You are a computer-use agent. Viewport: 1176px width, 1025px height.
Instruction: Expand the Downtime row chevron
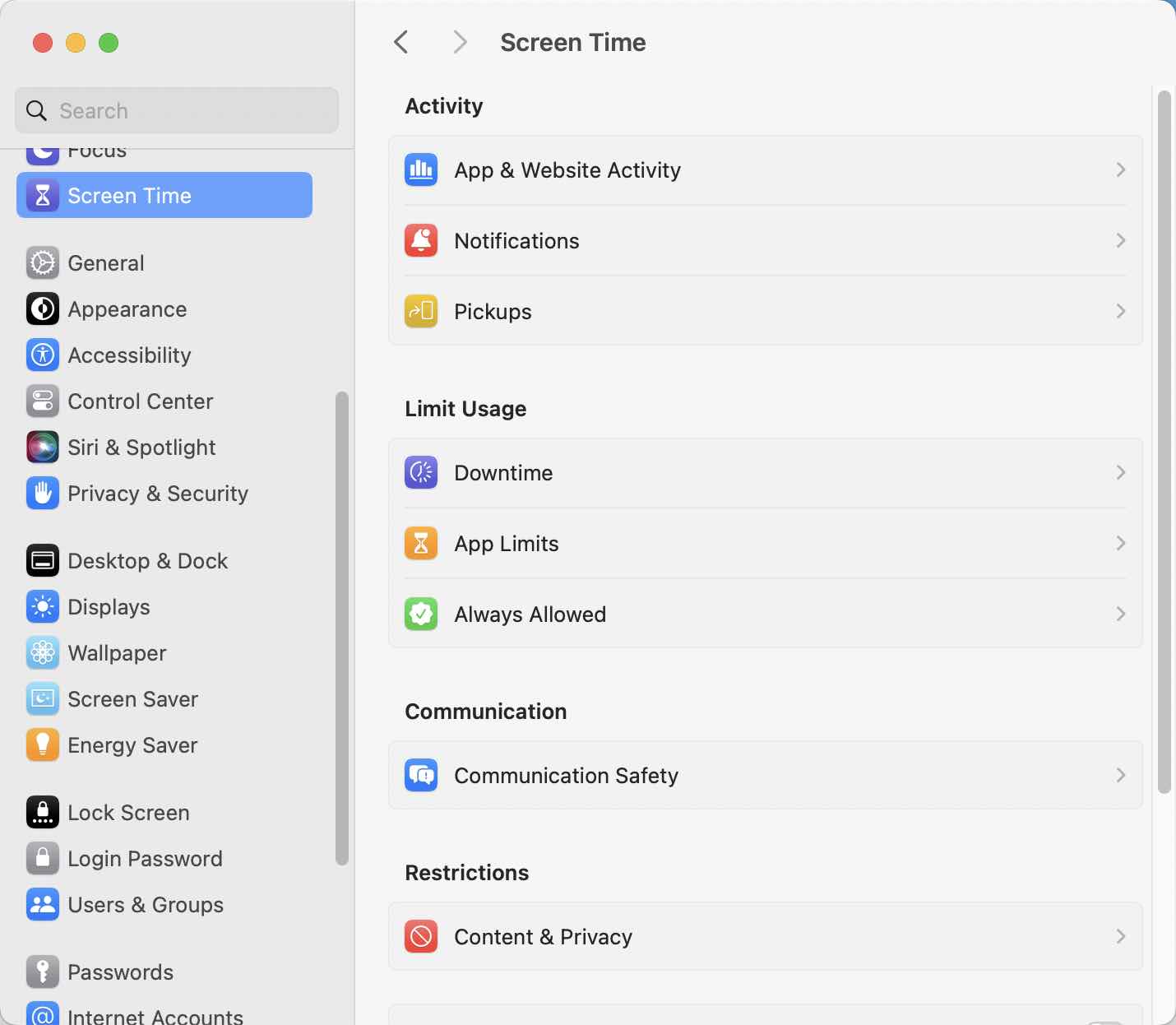[x=1120, y=472]
